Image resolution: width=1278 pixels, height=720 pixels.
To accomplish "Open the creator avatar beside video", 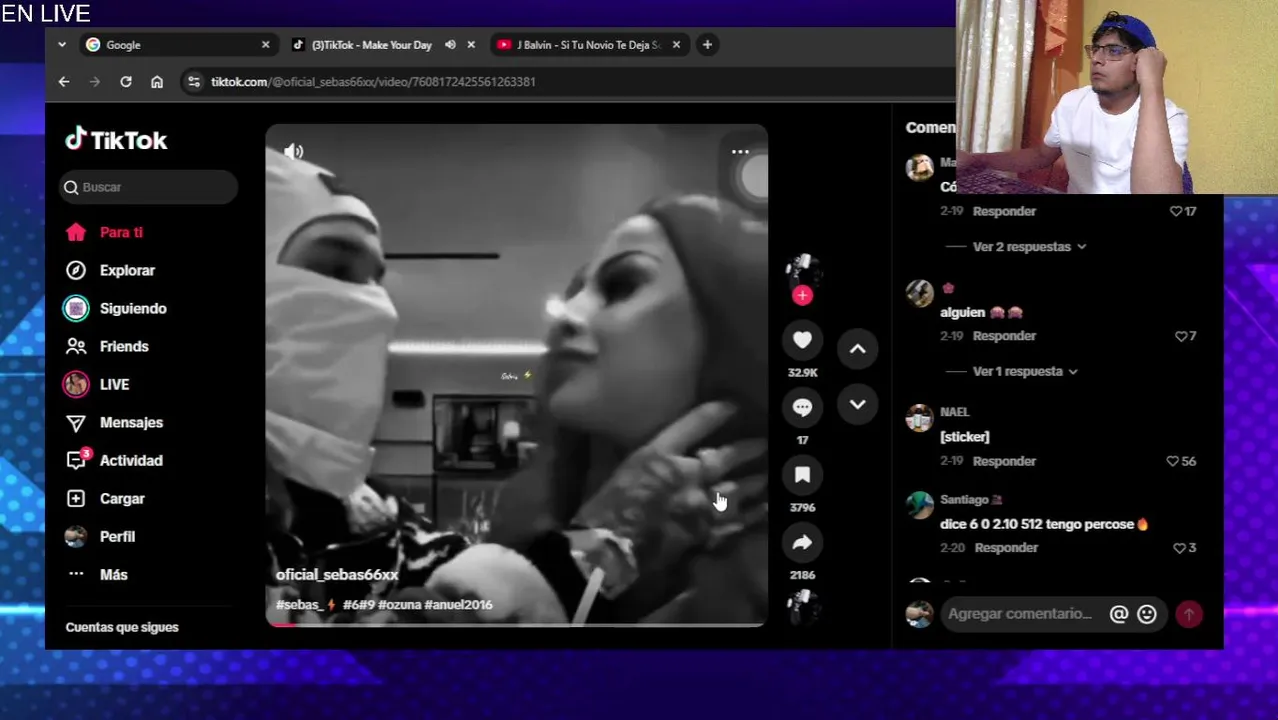I will pyautogui.click(x=802, y=270).
